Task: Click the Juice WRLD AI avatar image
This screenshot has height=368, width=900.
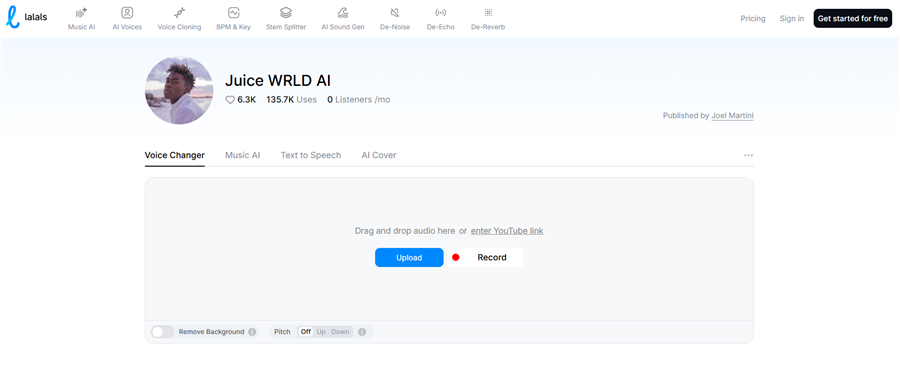Action: [179, 90]
